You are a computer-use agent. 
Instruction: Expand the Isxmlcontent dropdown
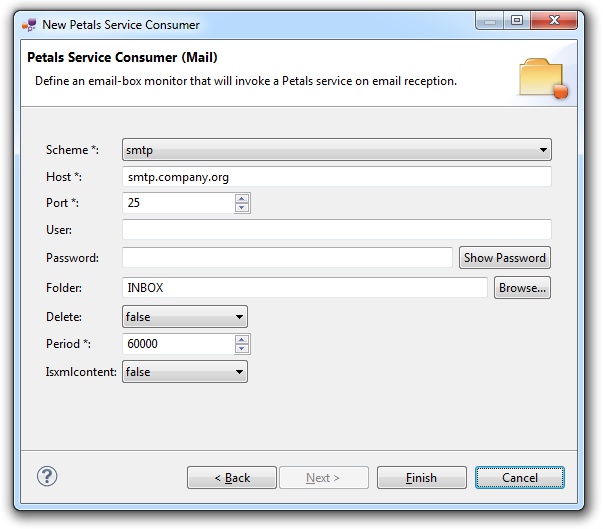click(184, 372)
